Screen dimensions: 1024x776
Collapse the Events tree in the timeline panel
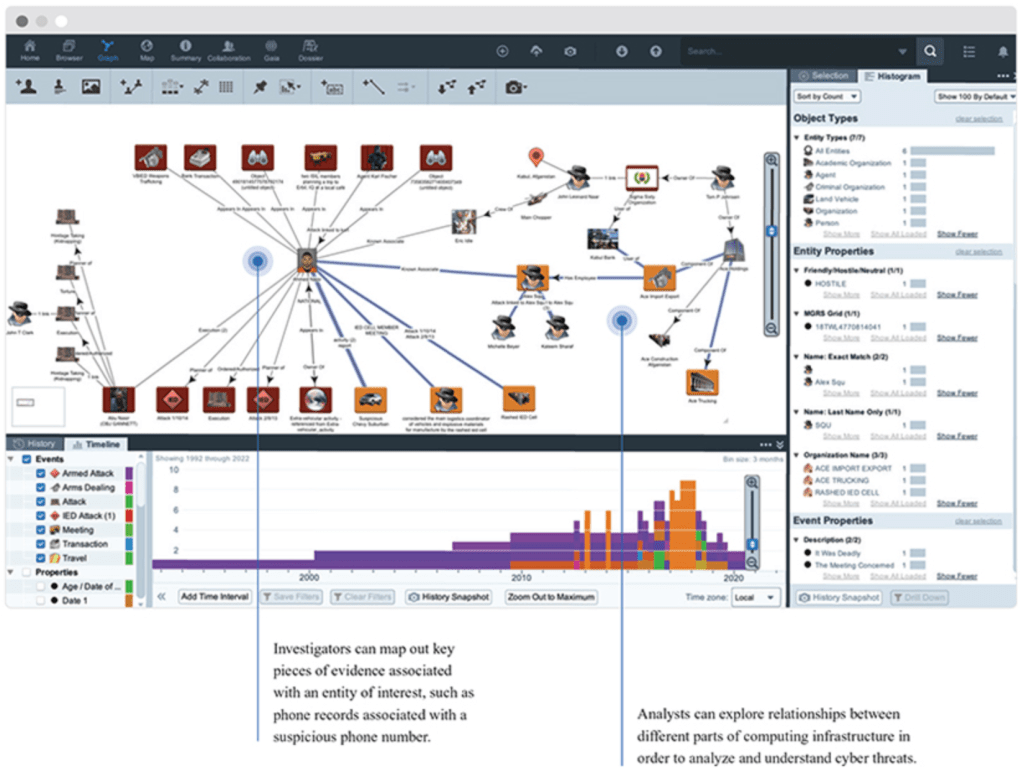click(x=11, y=459)
